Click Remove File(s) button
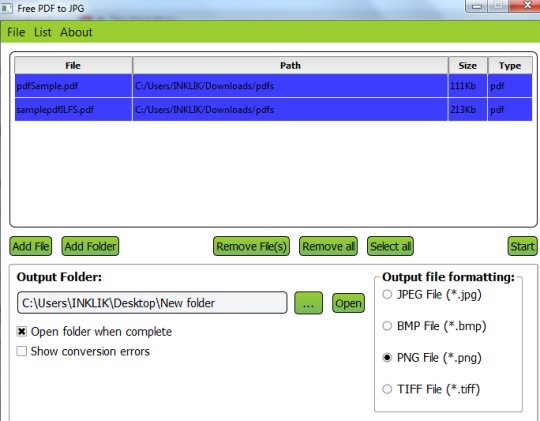The image size is (540, 421). pyautogui.click(x=251, y=246)
